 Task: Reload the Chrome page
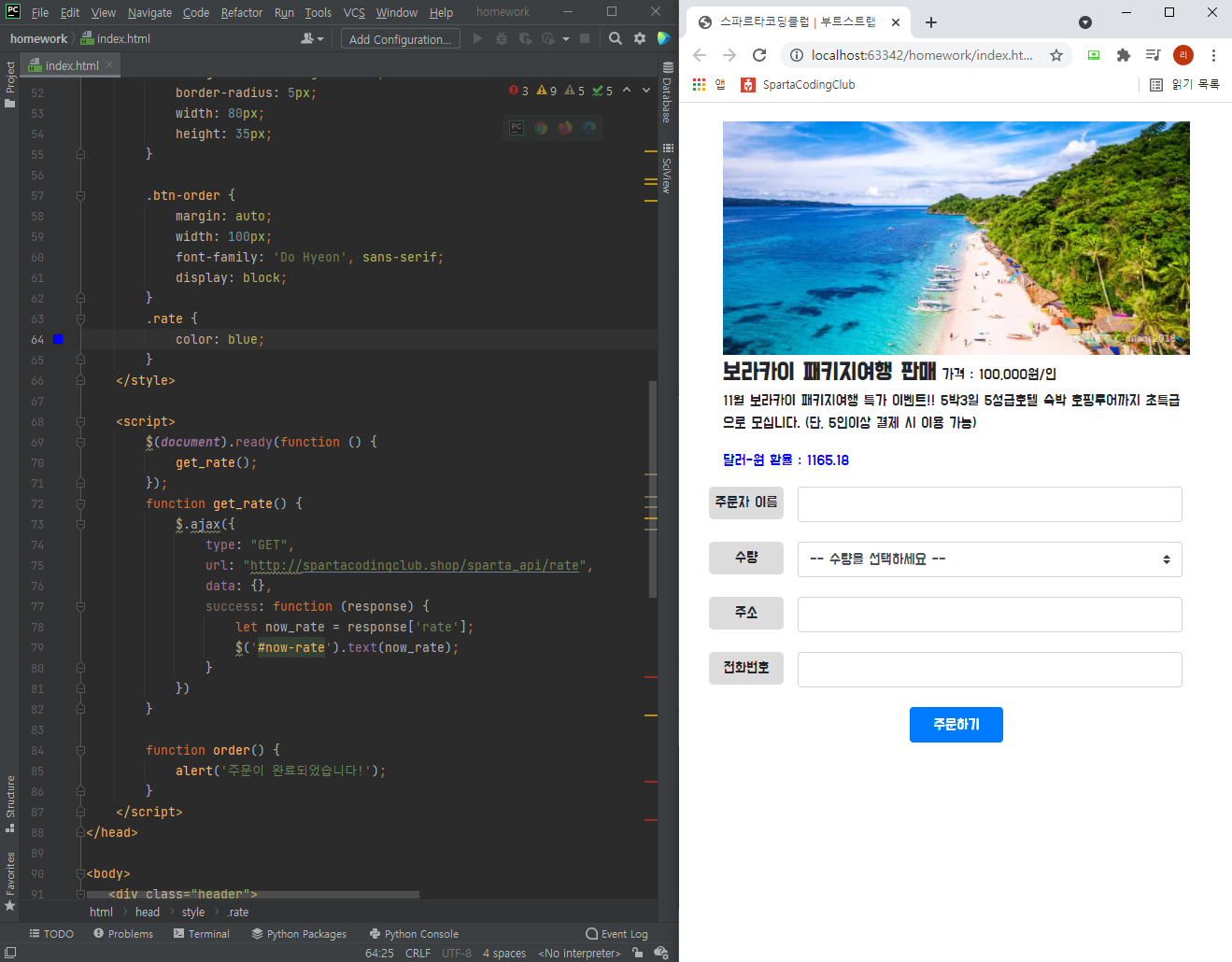pyautogui.click(x=759, y=55)
